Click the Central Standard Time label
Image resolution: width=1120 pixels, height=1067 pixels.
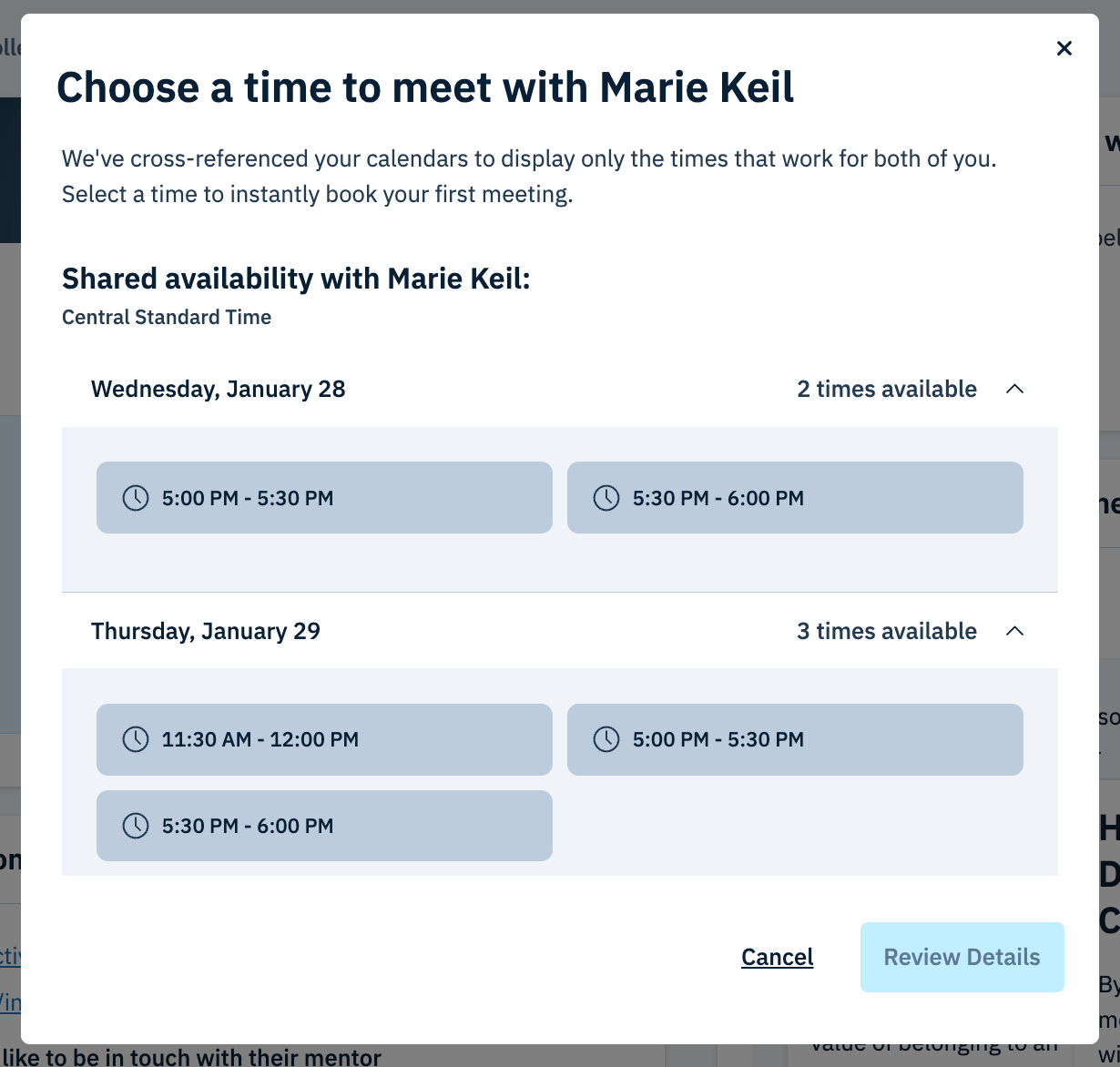click(x=167, y=318)
